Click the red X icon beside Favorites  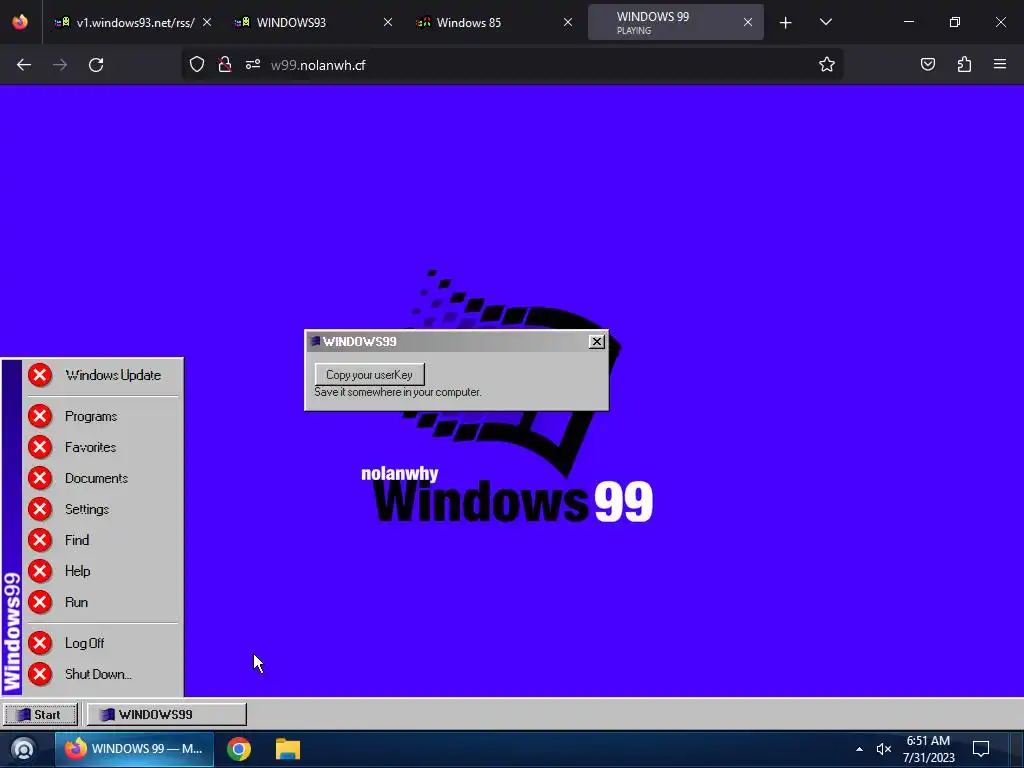(40, 447)
